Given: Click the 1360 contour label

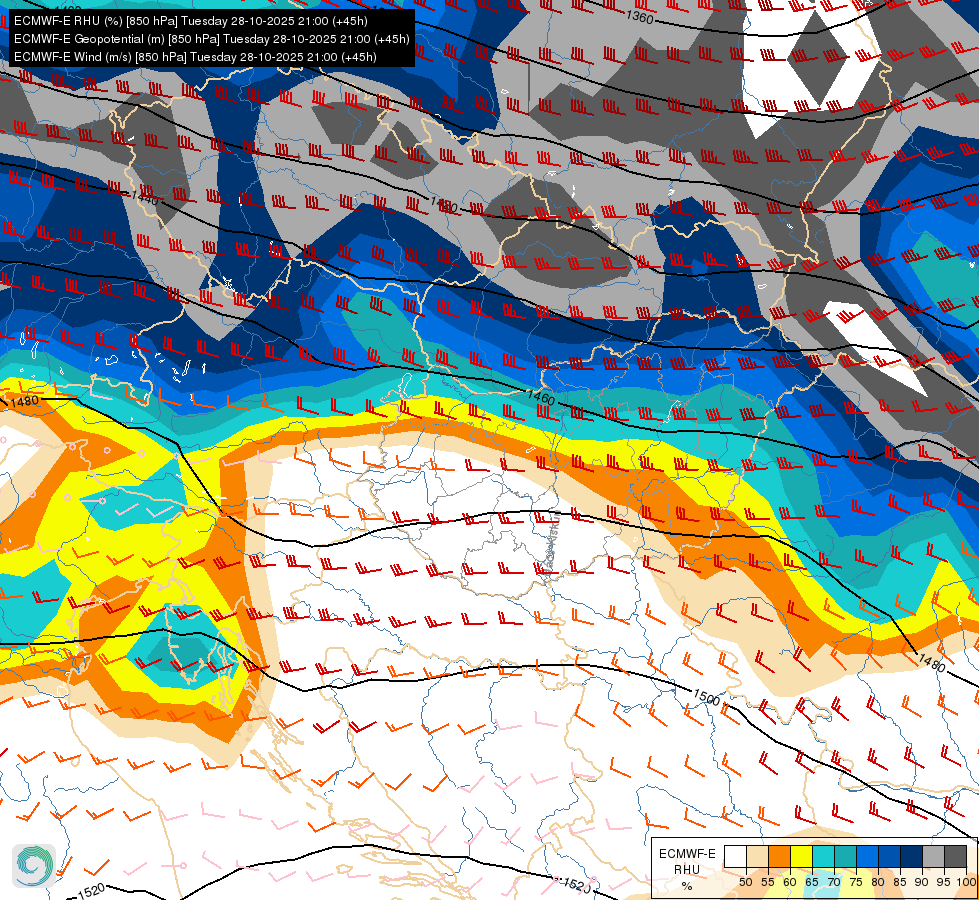Looking at the screenshot, I should point(640,17).
